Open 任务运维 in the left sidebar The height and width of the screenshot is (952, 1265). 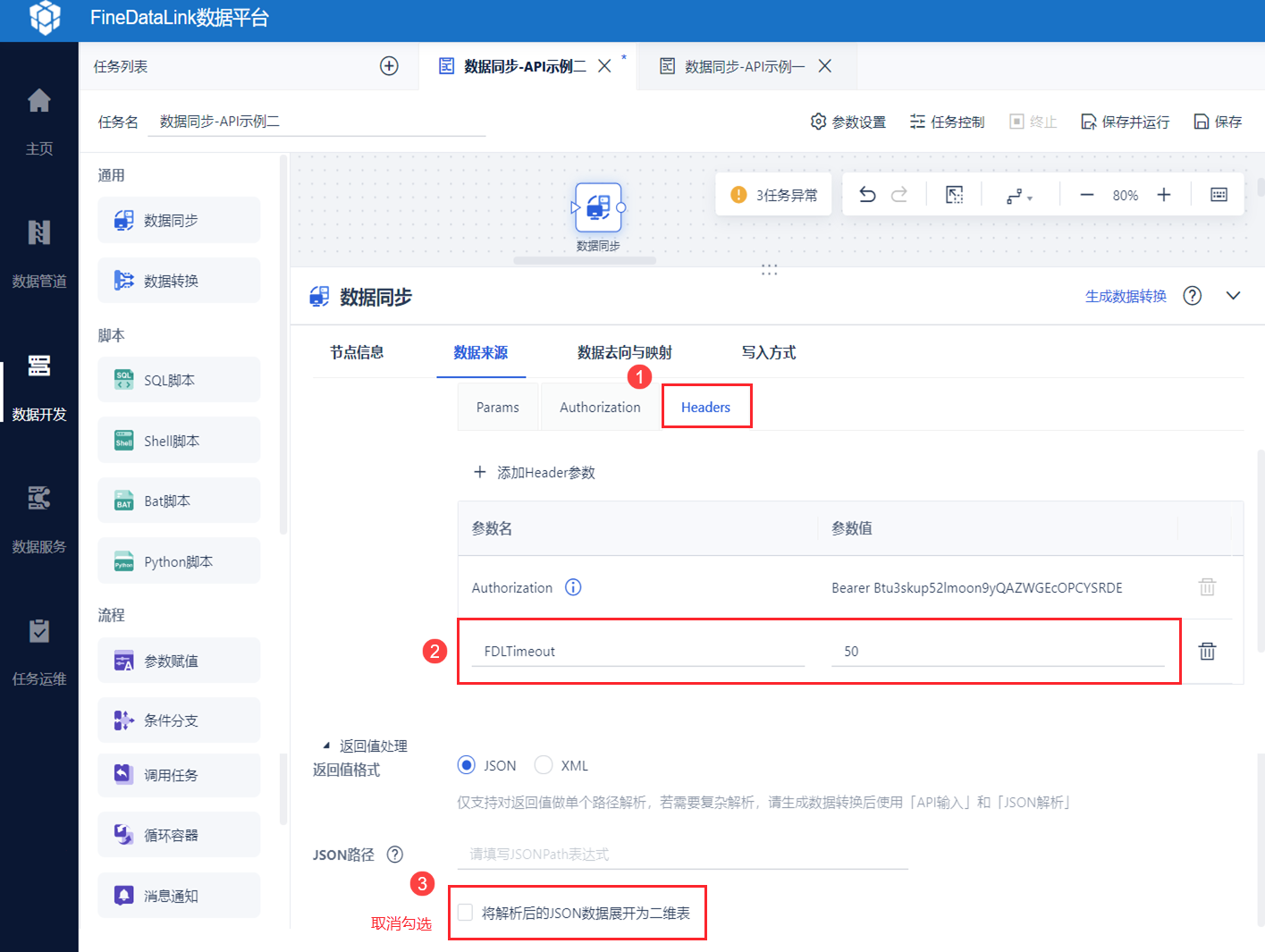coord(39,652)
